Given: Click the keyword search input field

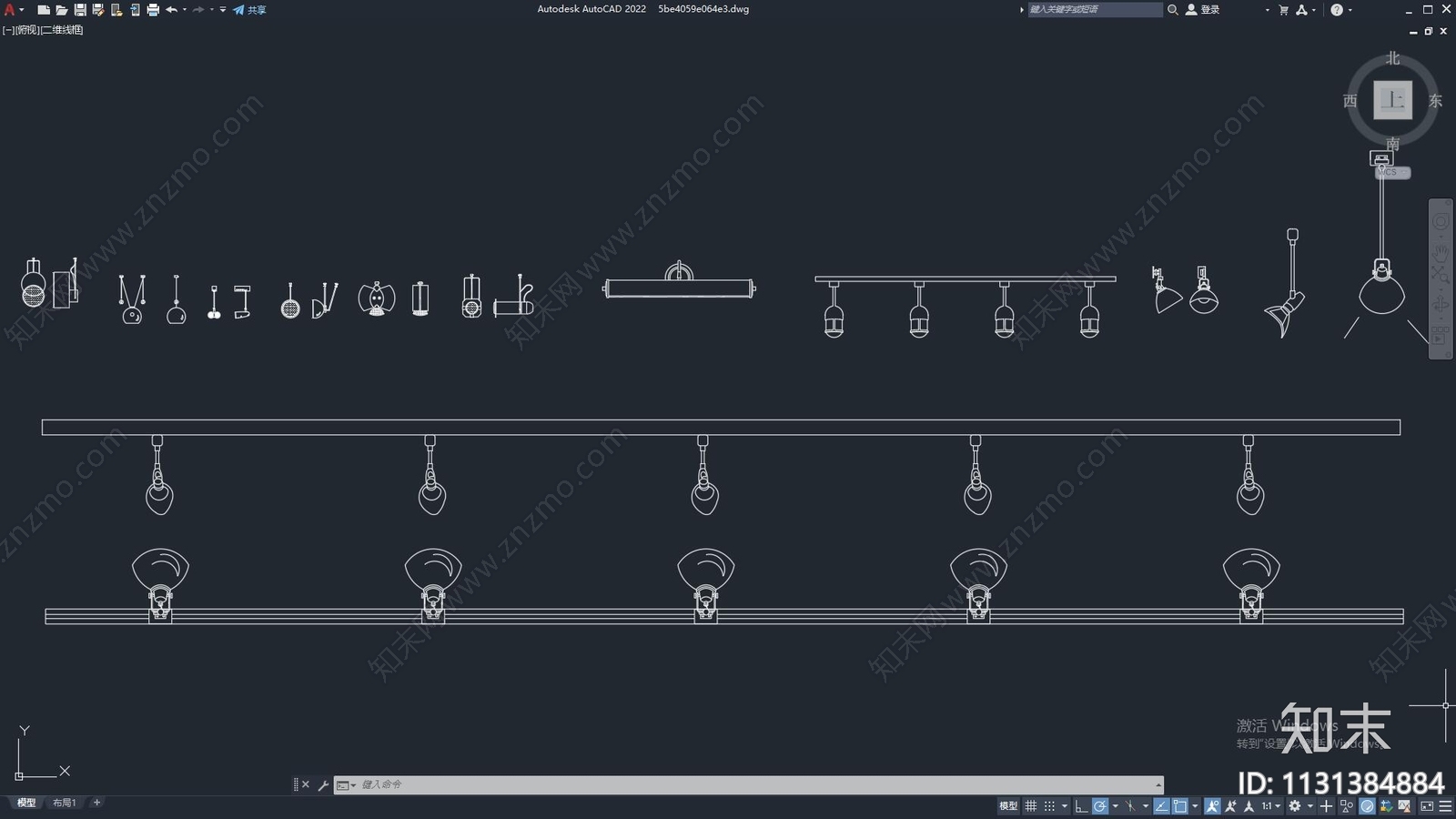Looking at the screenshot, I should (x=1095, y=9).
